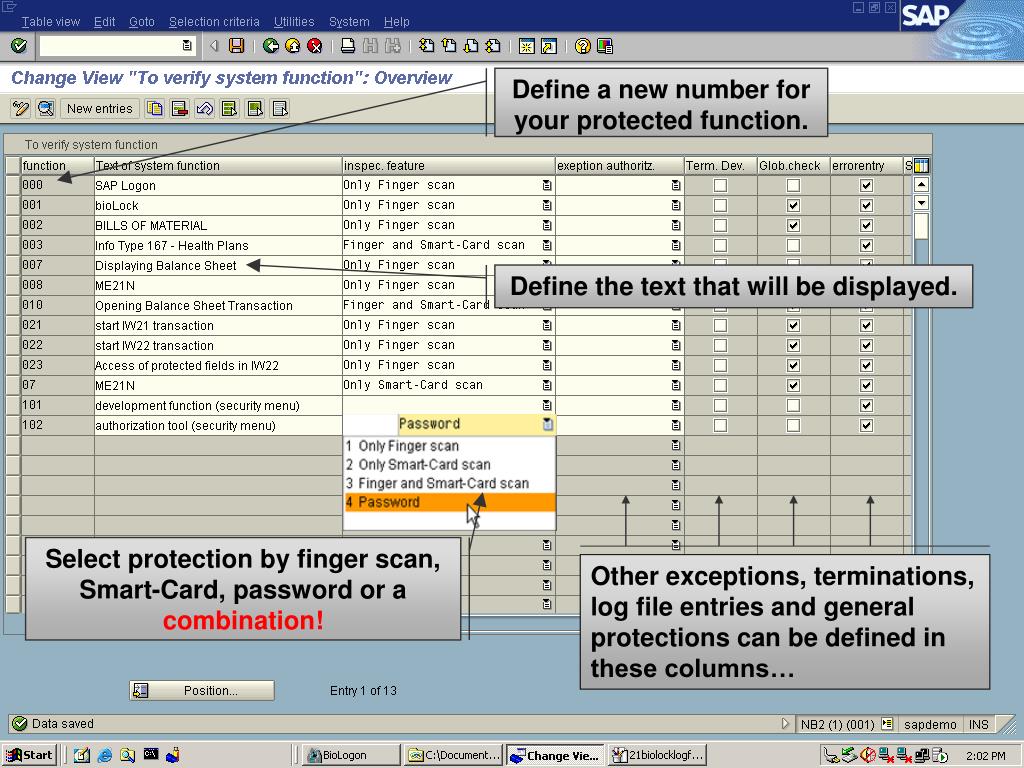
Task: Open inspec. feature dropdown for BILLS OF MATERIAL
Action: tap(547, 225)
